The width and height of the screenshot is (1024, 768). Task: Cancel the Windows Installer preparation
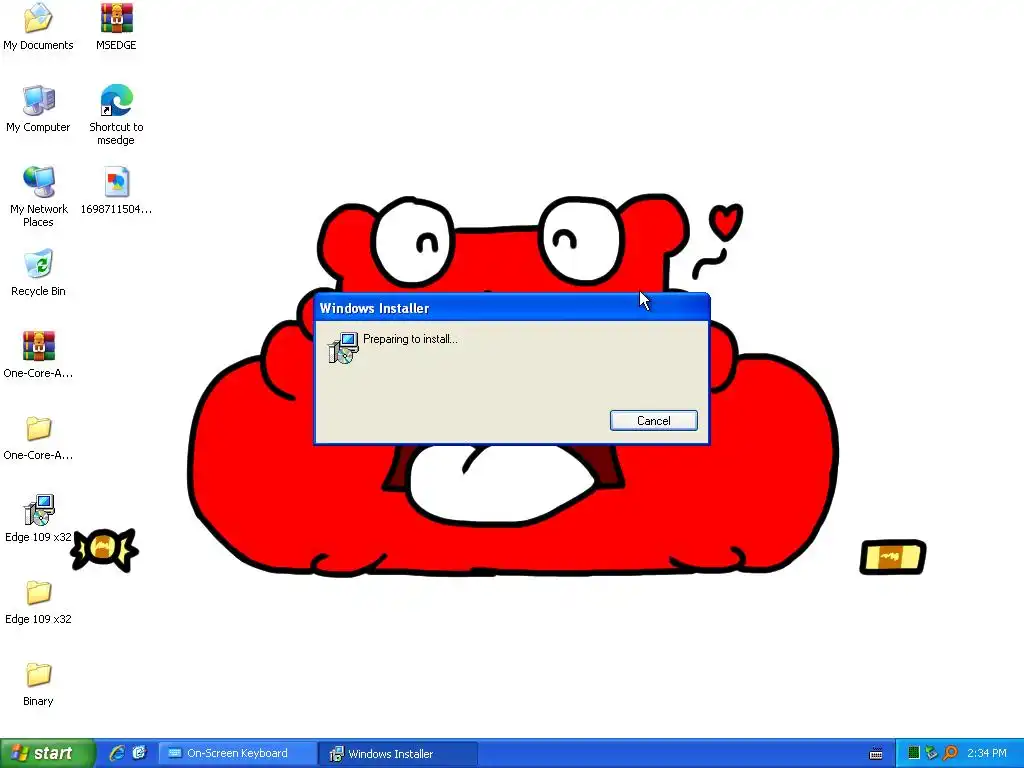coord(653,421)
